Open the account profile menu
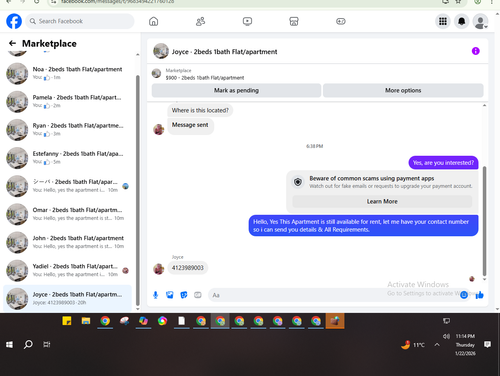Viewport: 500px width, 376px height. [x=480, y=21]
